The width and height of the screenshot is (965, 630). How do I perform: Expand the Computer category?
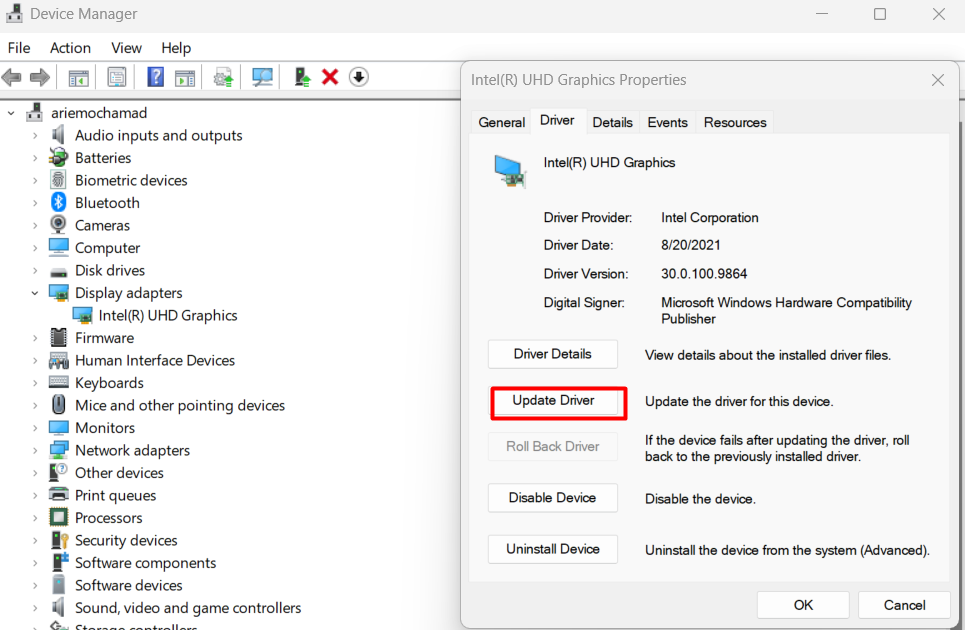(35, 248)
